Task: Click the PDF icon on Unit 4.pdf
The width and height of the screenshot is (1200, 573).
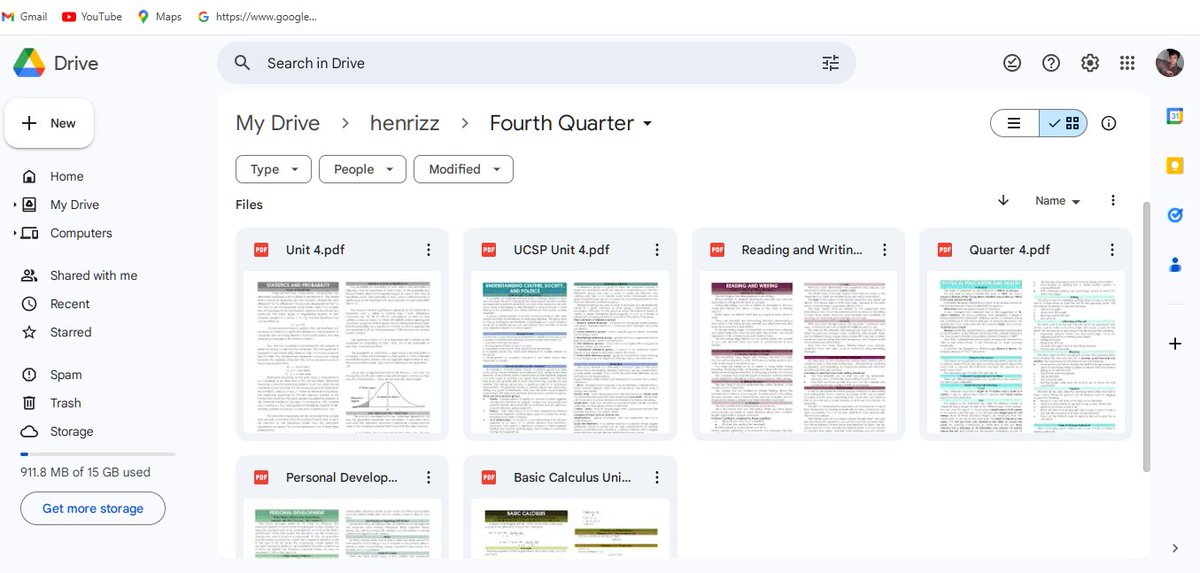Action: click(261, 250)
